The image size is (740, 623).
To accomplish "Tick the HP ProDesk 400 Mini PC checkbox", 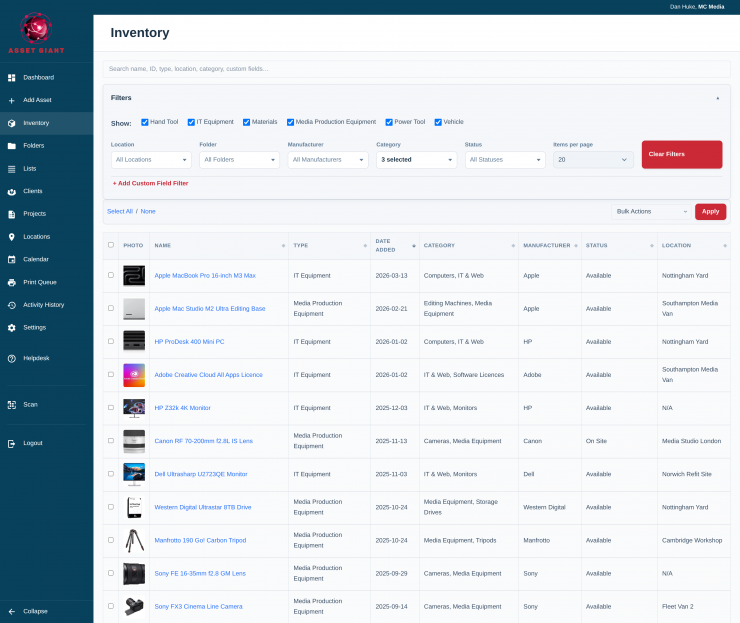I will (x=111, y=341).
